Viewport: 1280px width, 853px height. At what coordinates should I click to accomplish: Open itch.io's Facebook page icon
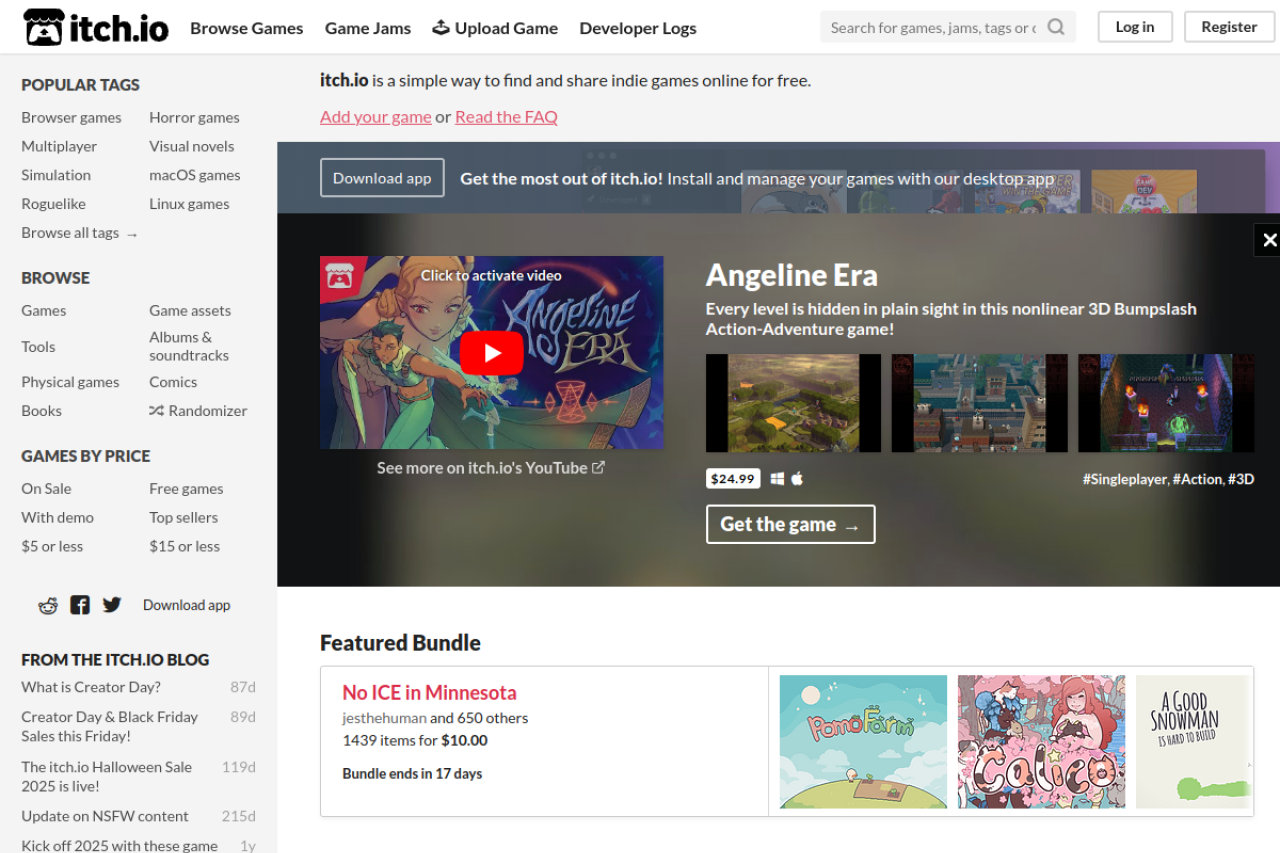80,605
